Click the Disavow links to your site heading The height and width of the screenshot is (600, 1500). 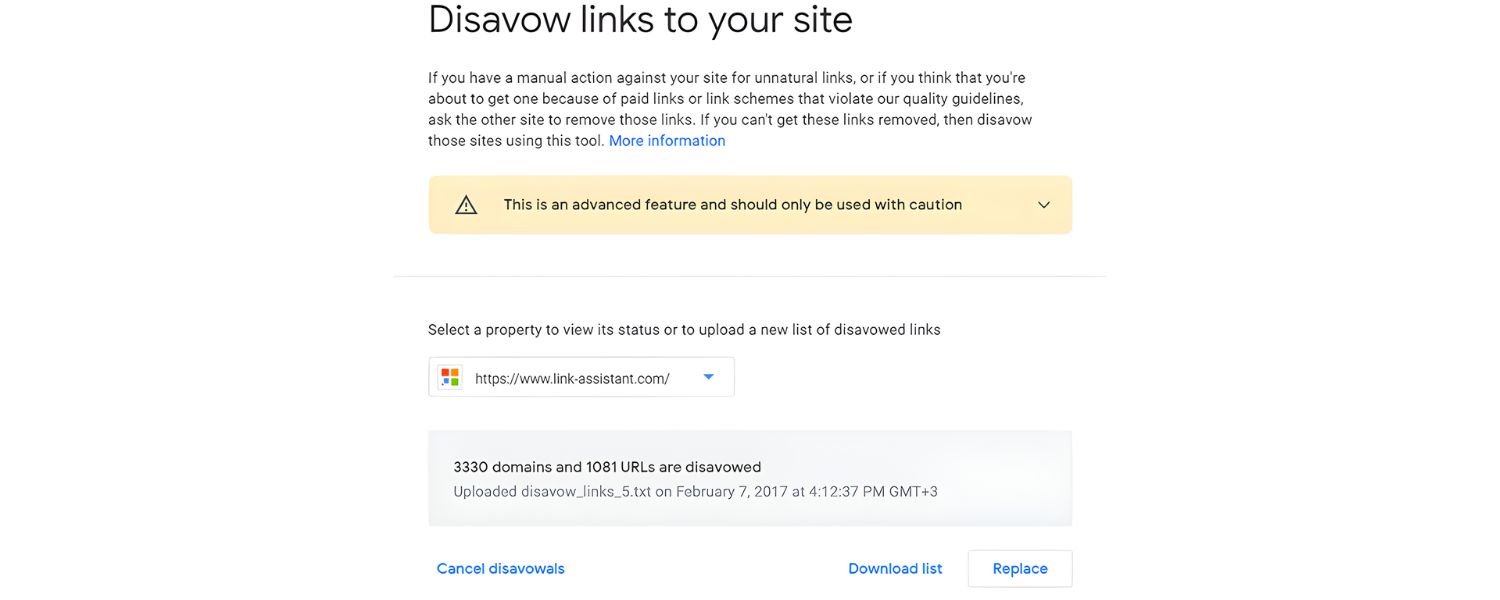(640, 20)
